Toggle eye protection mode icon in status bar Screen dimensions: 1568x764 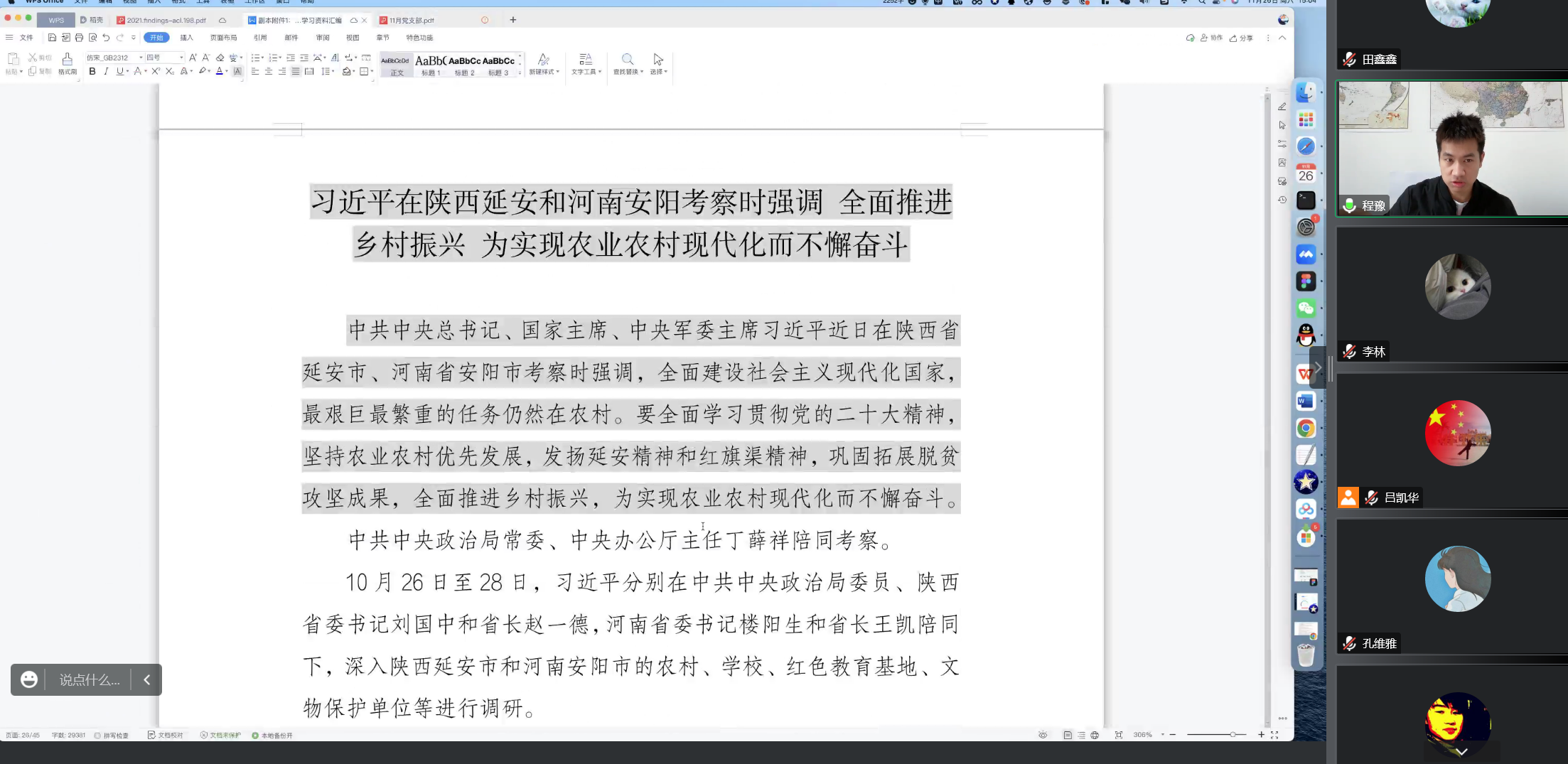1043,735
